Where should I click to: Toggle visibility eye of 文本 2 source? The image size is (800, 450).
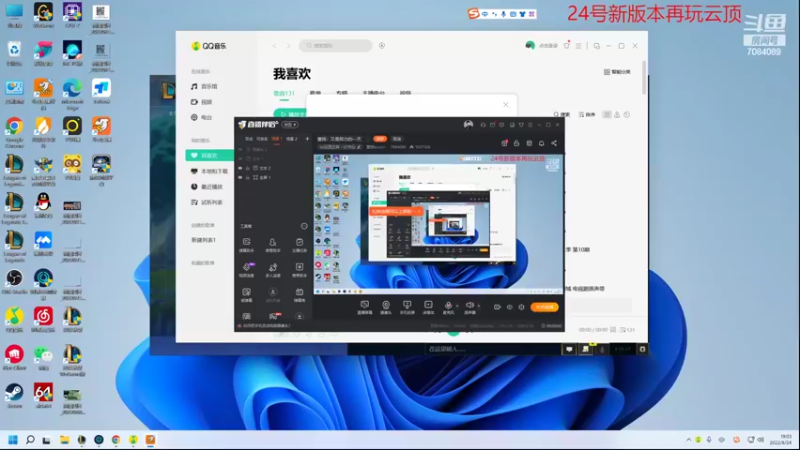[x=240, y=168]
